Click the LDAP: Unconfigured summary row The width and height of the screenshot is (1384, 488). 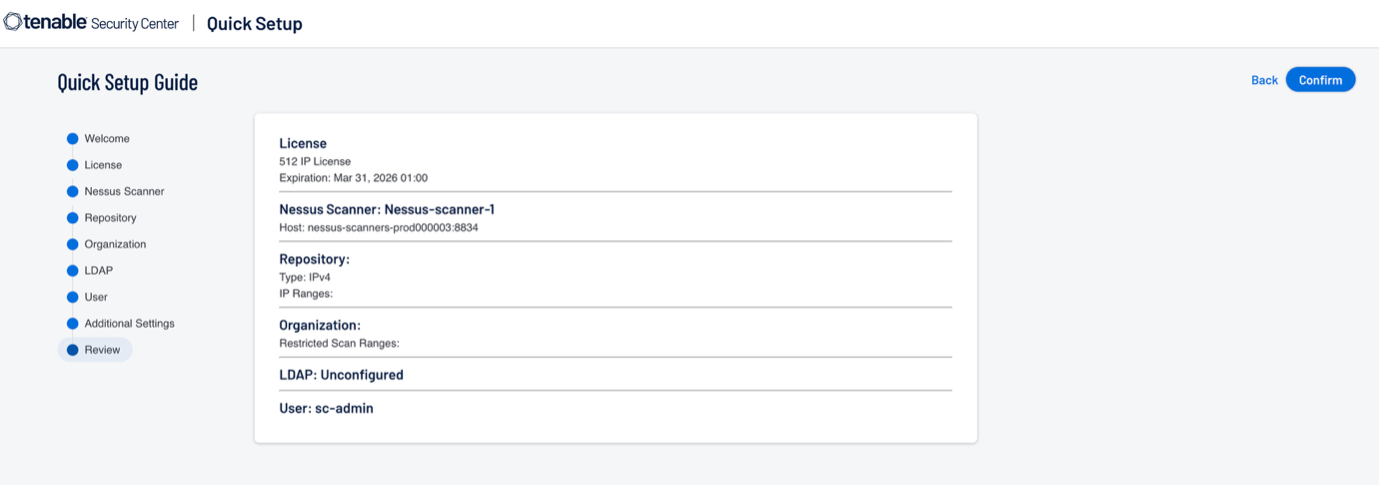(341, 375)
